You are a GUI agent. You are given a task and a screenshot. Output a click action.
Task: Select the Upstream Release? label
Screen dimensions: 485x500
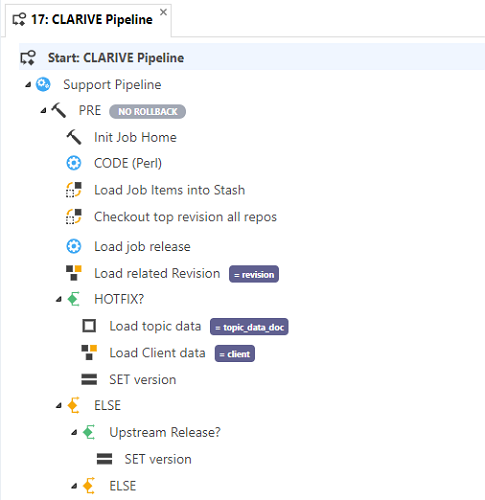[165, 432]
